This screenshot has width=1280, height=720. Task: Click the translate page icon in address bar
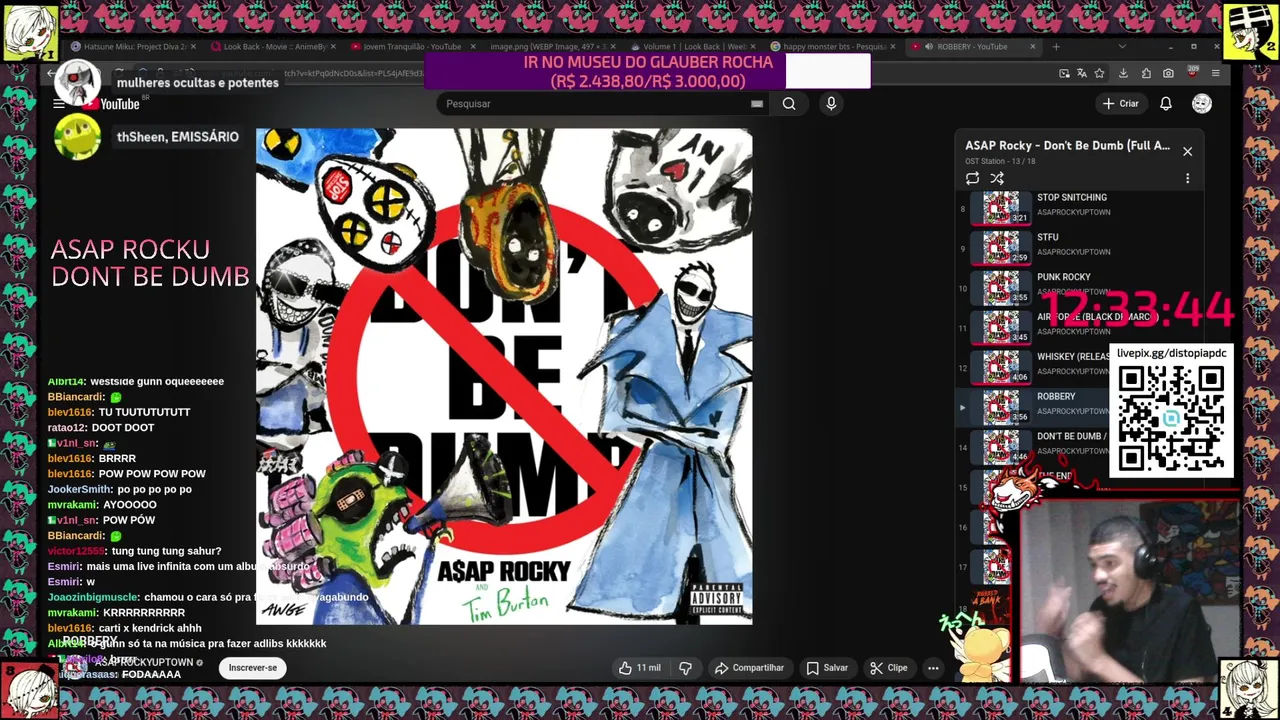point(1082,73)
